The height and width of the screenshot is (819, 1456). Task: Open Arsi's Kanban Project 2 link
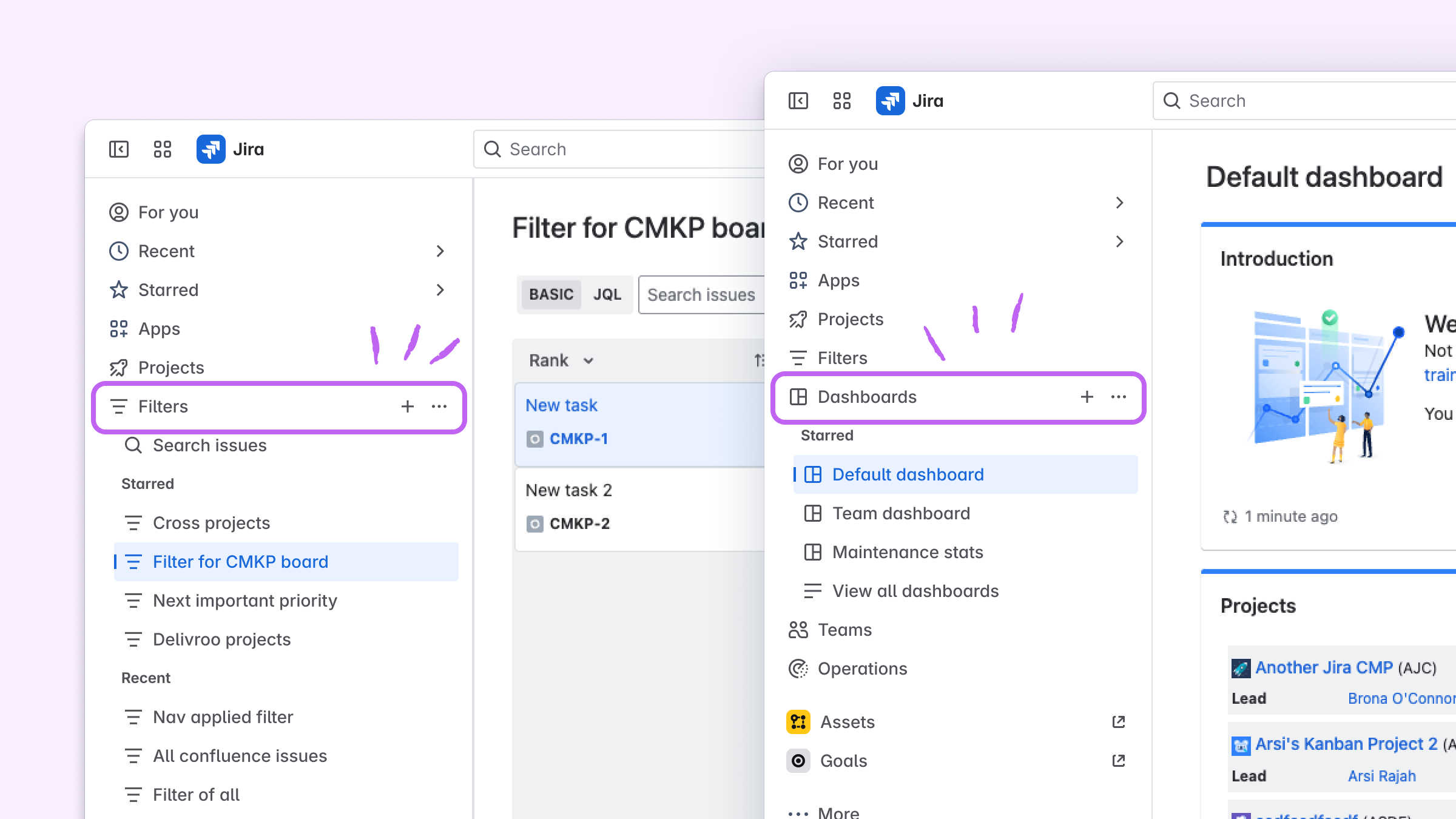click(x=1346, y=744)
